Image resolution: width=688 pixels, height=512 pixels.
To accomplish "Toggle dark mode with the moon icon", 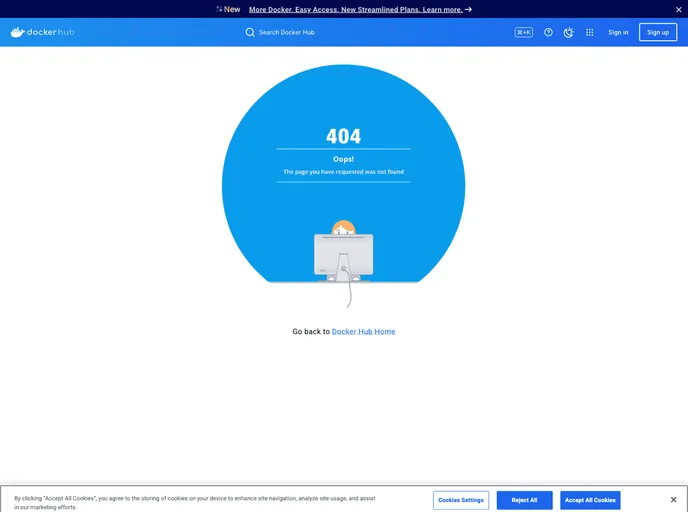I will pyautogui.click(x=568, y=32).
